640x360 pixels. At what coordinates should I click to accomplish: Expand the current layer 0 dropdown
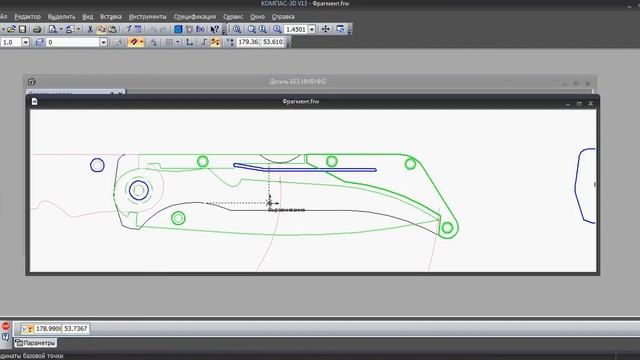pyautogui.click(x=103, y=42)
